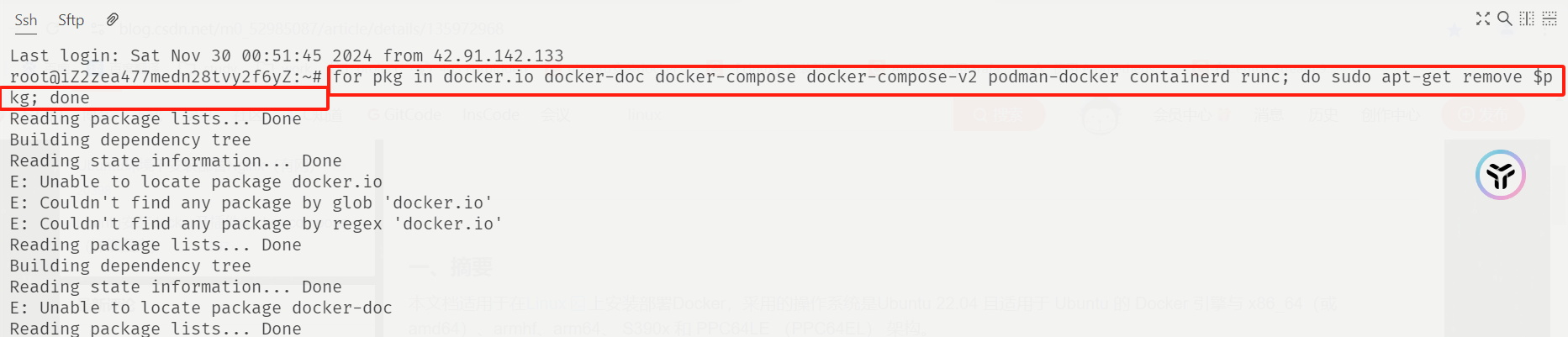Switch to the Ssh tab
Screen dimensions: 1568x337
[26, 19]
